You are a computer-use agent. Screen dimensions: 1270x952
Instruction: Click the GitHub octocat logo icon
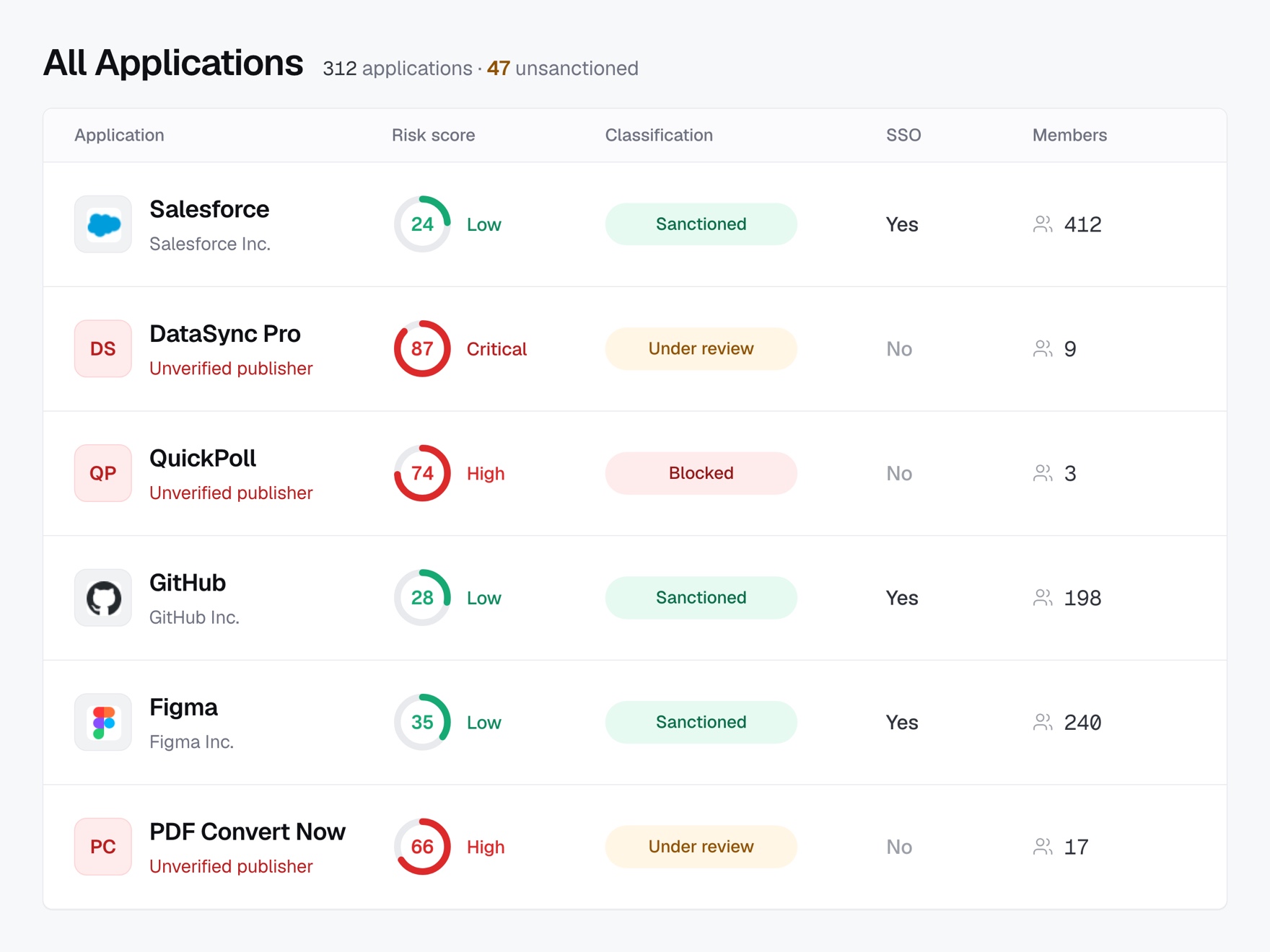pyautogui.click(x=103, y=598)
